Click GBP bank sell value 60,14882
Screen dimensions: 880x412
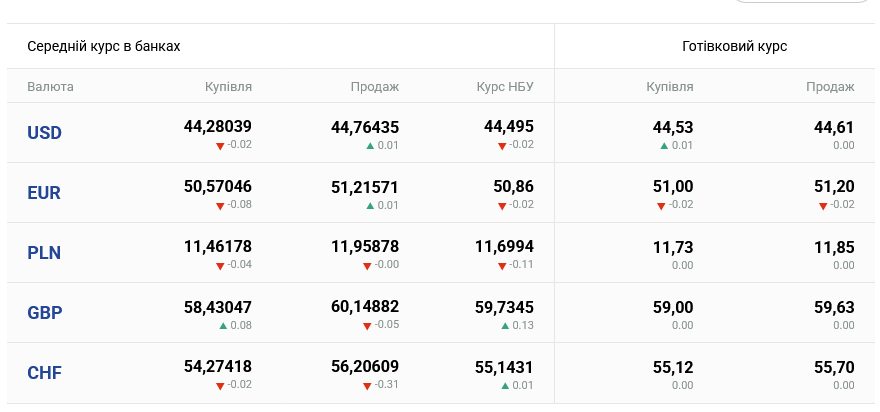tap(365, 306)
